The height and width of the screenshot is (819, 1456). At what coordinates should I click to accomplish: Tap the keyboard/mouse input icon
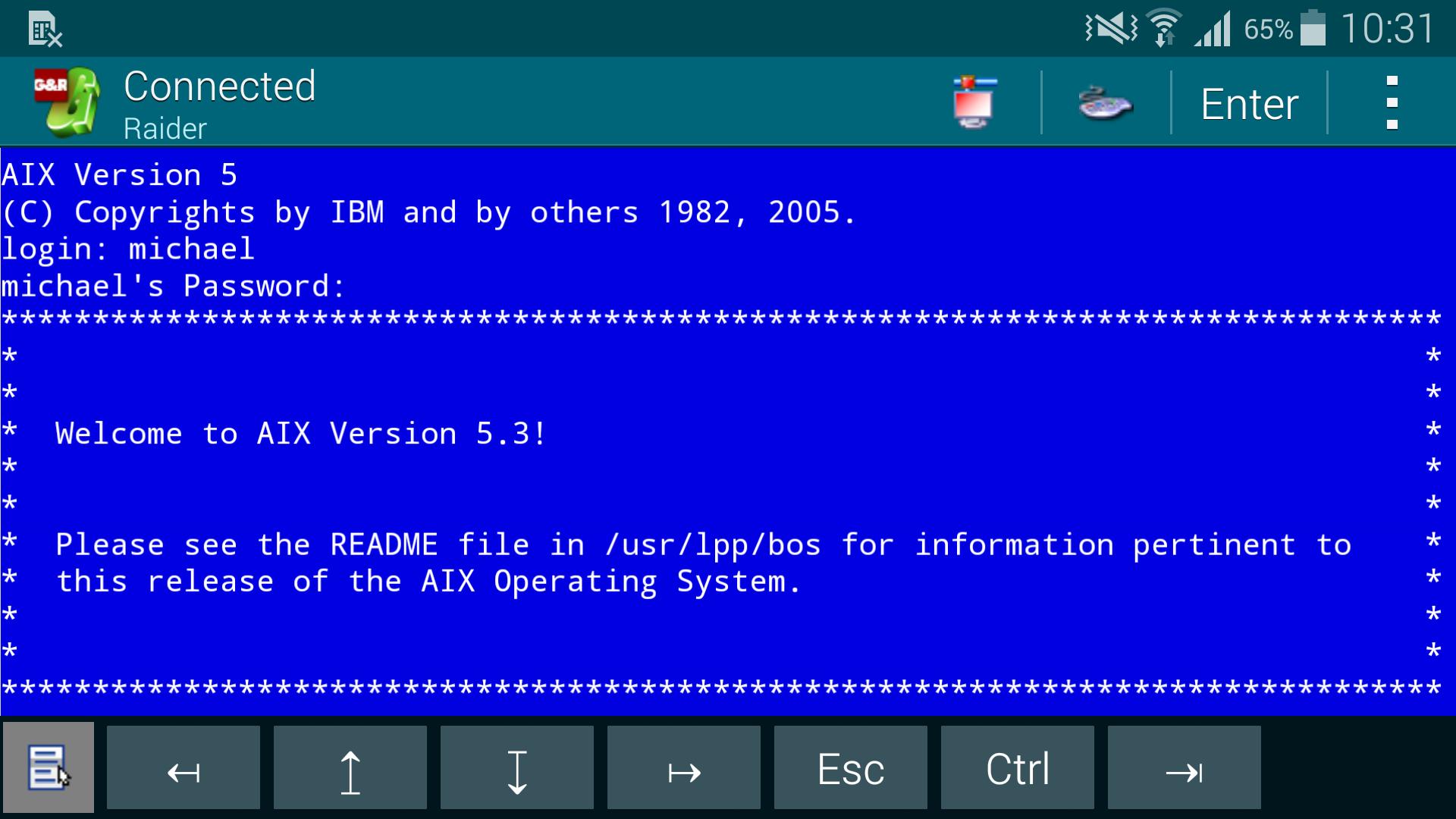(1105, 104)
